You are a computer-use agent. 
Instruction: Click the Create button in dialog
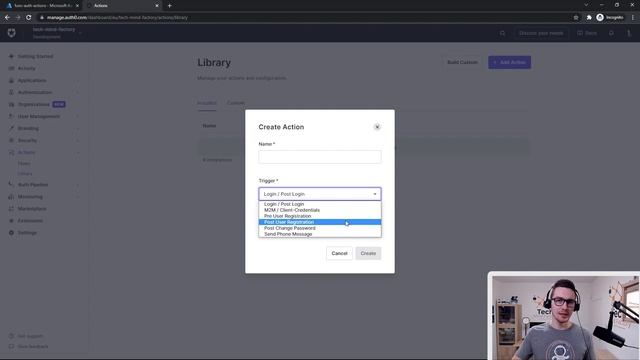tap(368, 253)
